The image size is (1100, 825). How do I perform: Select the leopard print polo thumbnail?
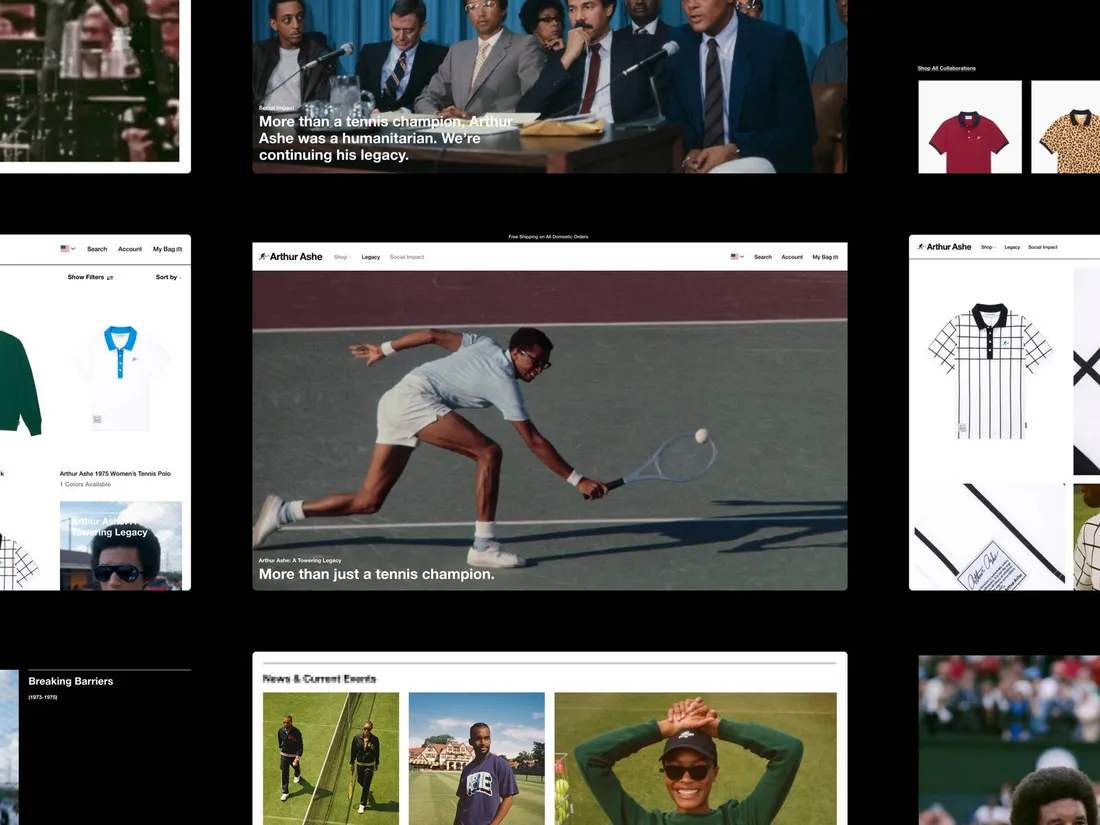[x=1066, y=127]
